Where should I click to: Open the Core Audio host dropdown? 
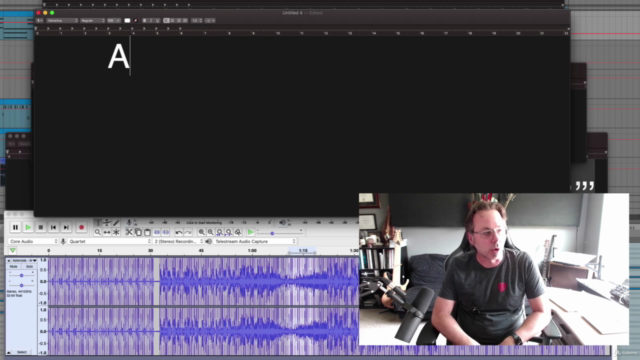click(33, 241)
